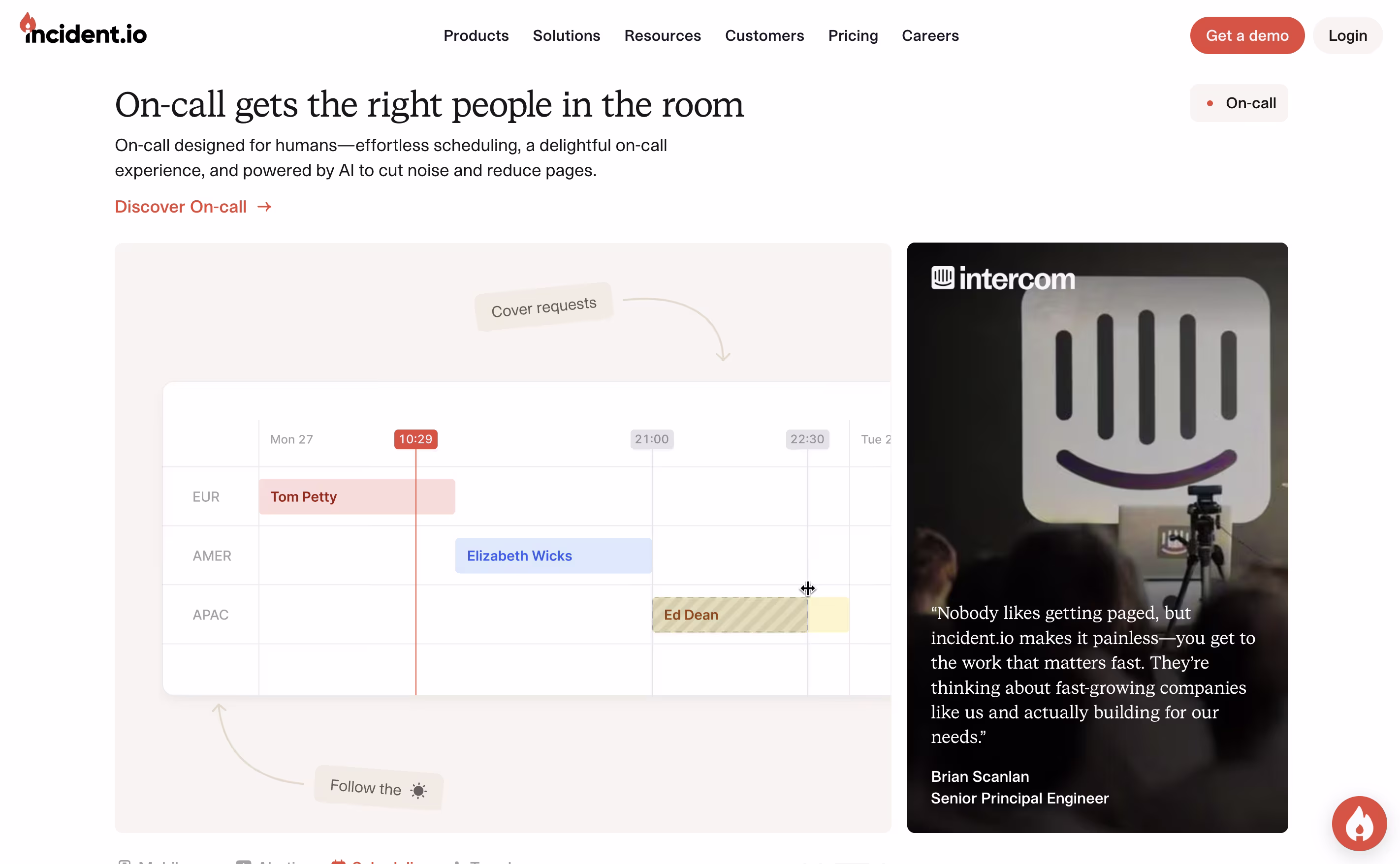The width and height of the screenshot is (1400, 864).
Task: Select the 10:29 current time marker
Action: click(415, 439)
